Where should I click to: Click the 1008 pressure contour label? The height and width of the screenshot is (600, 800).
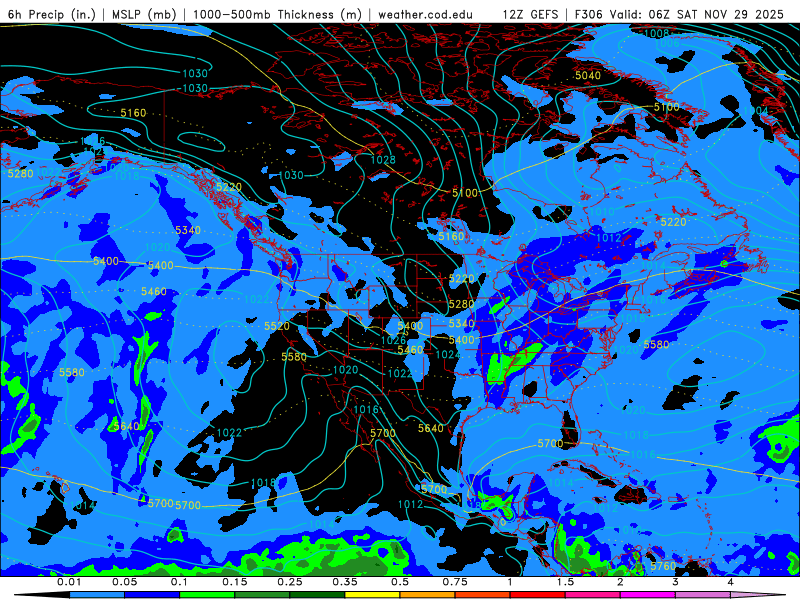click(x=657, y=33)
